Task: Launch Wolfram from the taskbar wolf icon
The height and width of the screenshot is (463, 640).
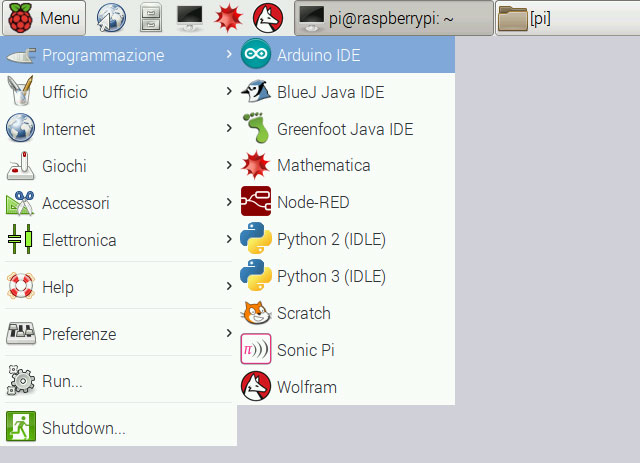Action: 267,18
